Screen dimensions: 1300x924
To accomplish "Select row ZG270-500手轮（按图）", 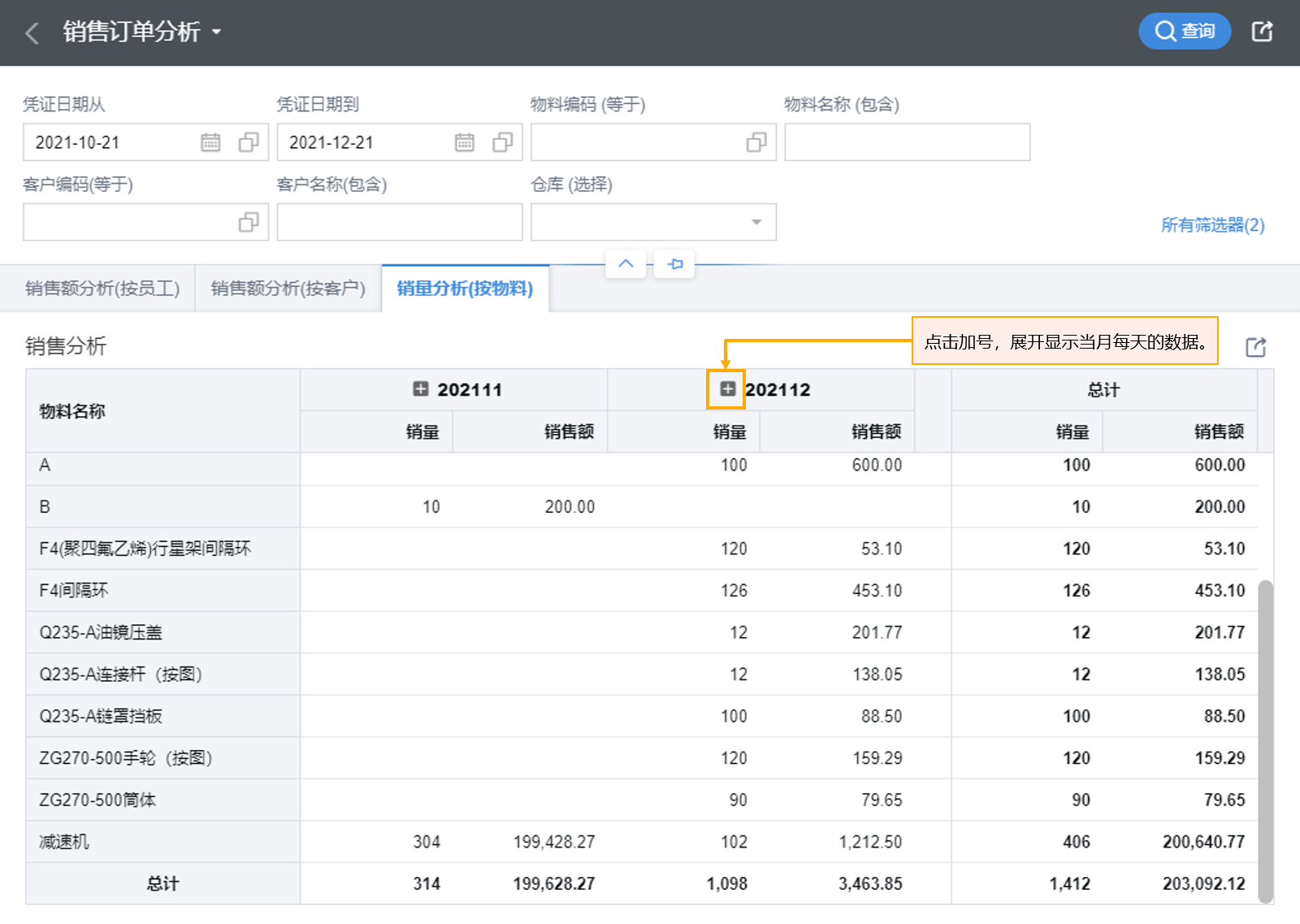I will coord(642,758).
